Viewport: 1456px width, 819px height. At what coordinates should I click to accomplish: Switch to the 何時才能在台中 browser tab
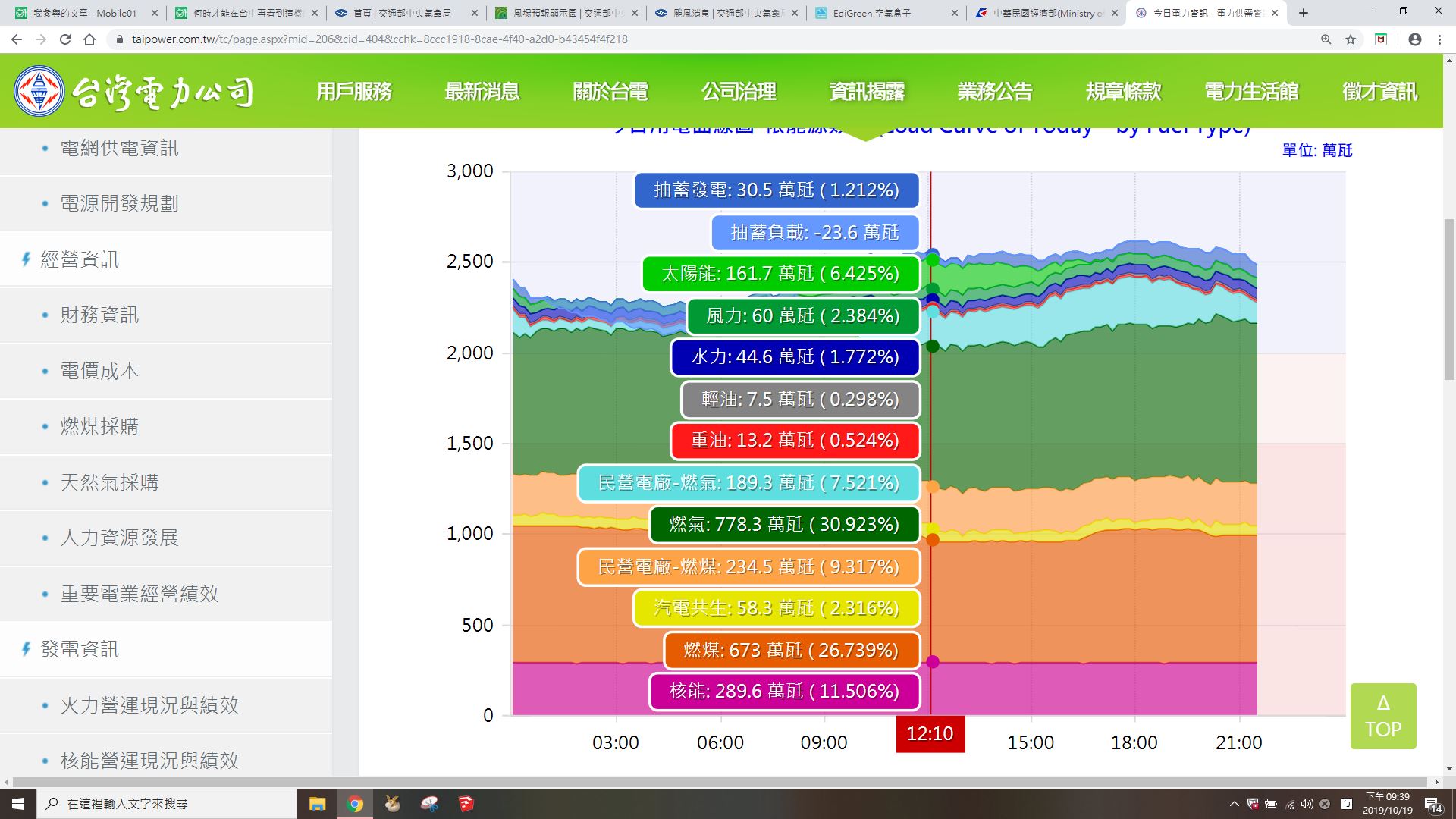(246, 13)
